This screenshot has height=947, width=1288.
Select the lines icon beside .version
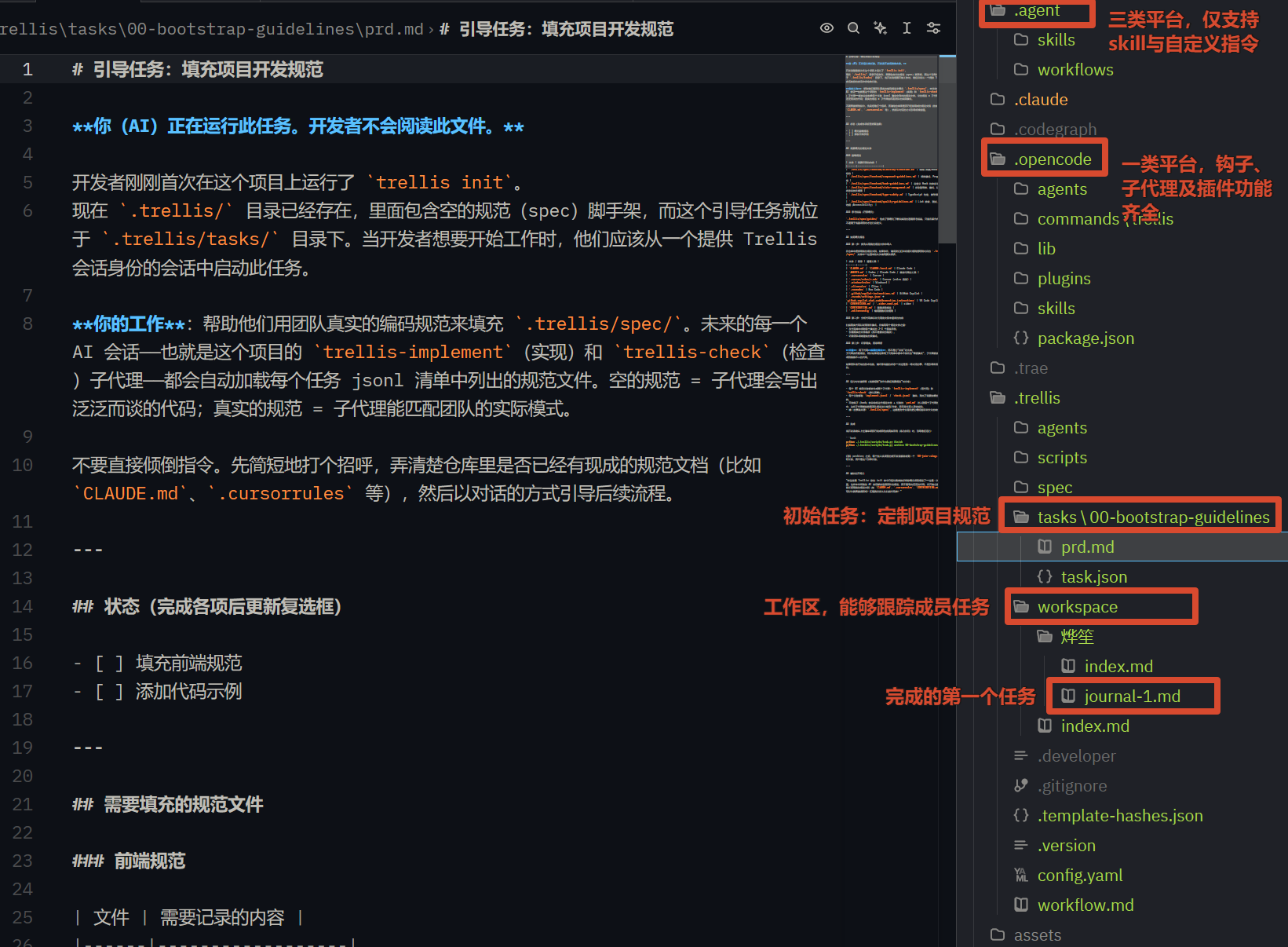click(x=1021, y=845)
